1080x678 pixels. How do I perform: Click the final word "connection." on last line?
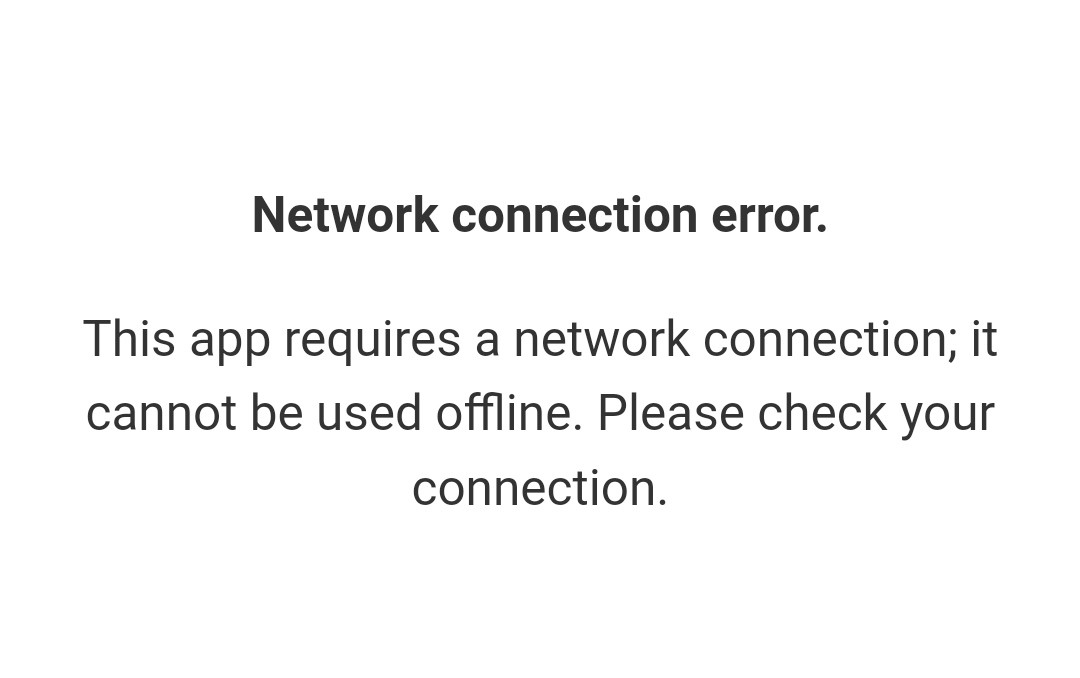tap(540, 488)
